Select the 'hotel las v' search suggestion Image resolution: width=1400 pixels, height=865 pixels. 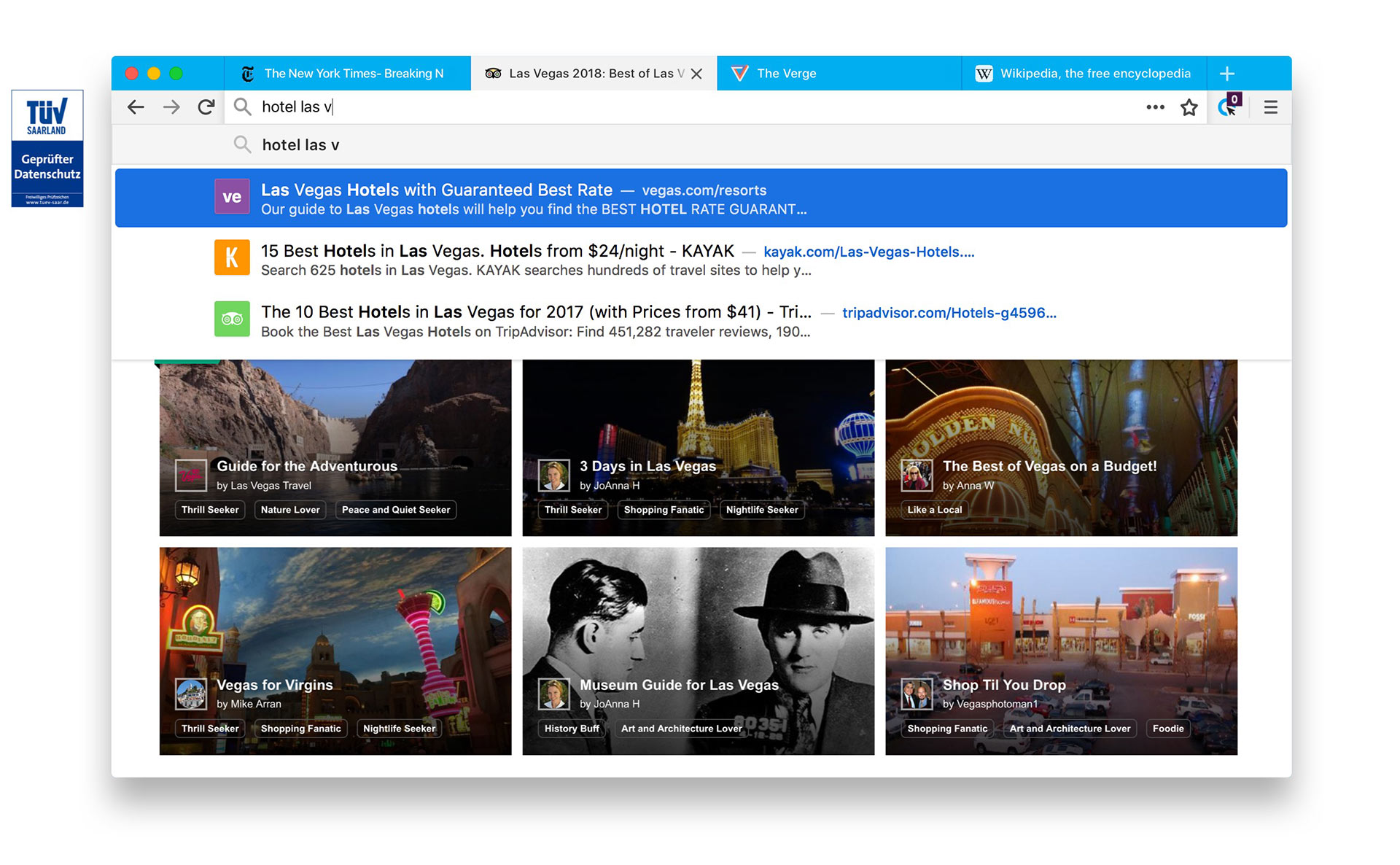click(x=701, y=144)
